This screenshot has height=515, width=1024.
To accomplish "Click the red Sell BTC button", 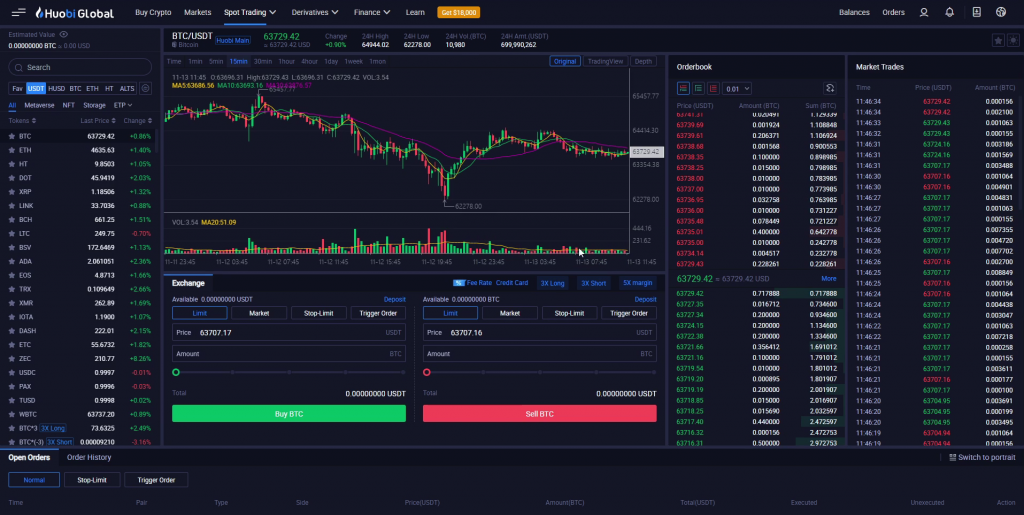I will (539, 414).
